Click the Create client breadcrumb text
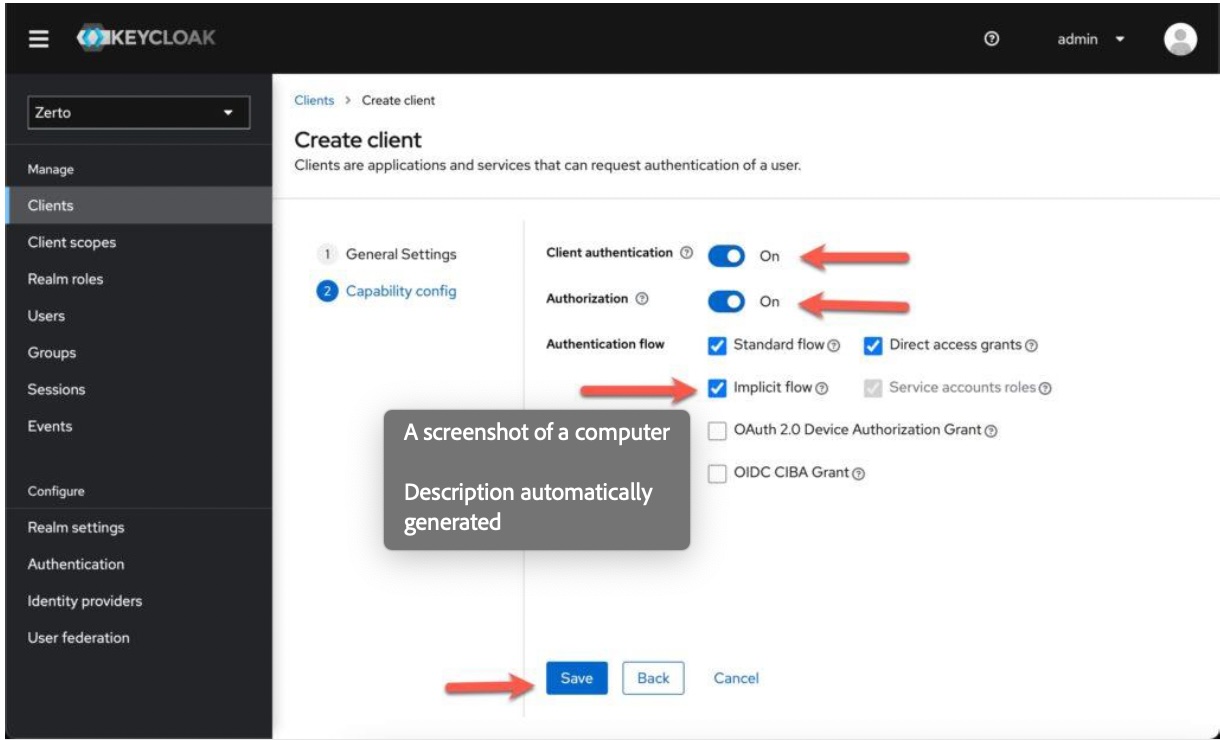Screen dimensions: 1220x740 click(398, 100)
